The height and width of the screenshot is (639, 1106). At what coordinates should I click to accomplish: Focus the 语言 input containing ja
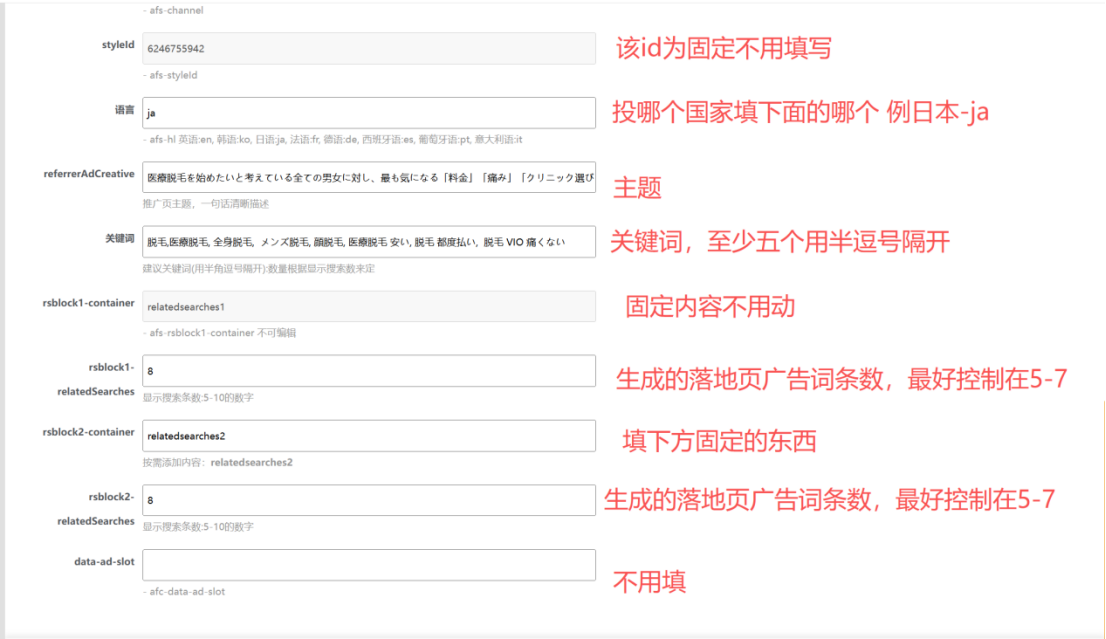coord(368,113)
